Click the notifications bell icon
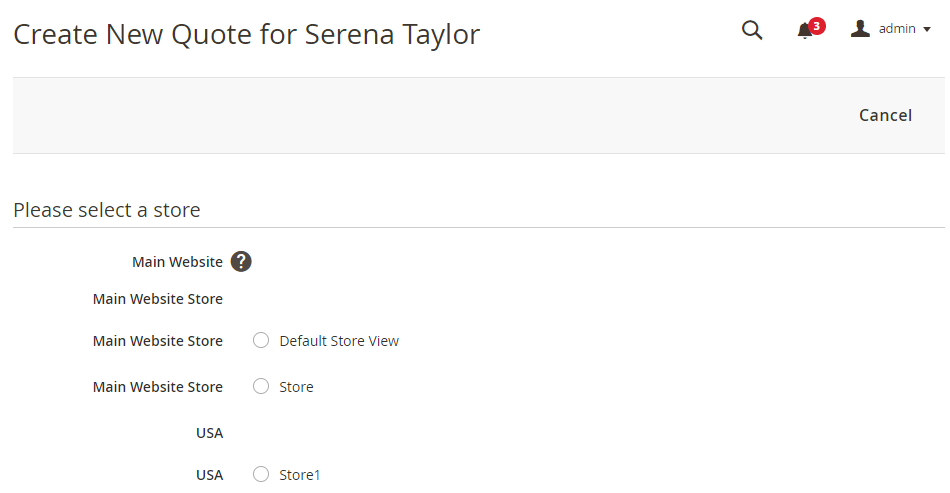The image size is (950, 493). pyautogui.click(x=804, y=31)
